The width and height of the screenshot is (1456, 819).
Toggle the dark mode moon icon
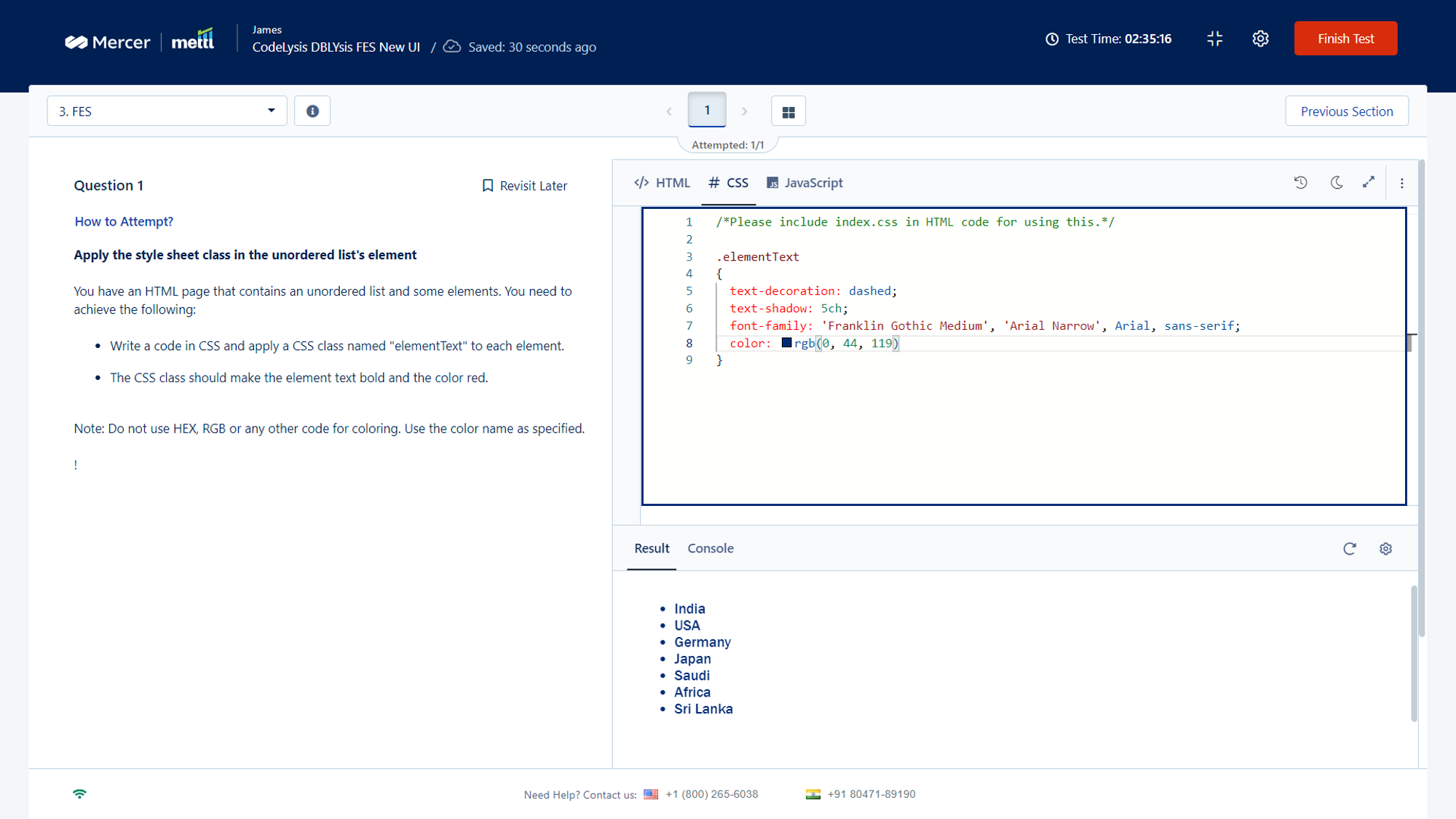pos(1337,183)
